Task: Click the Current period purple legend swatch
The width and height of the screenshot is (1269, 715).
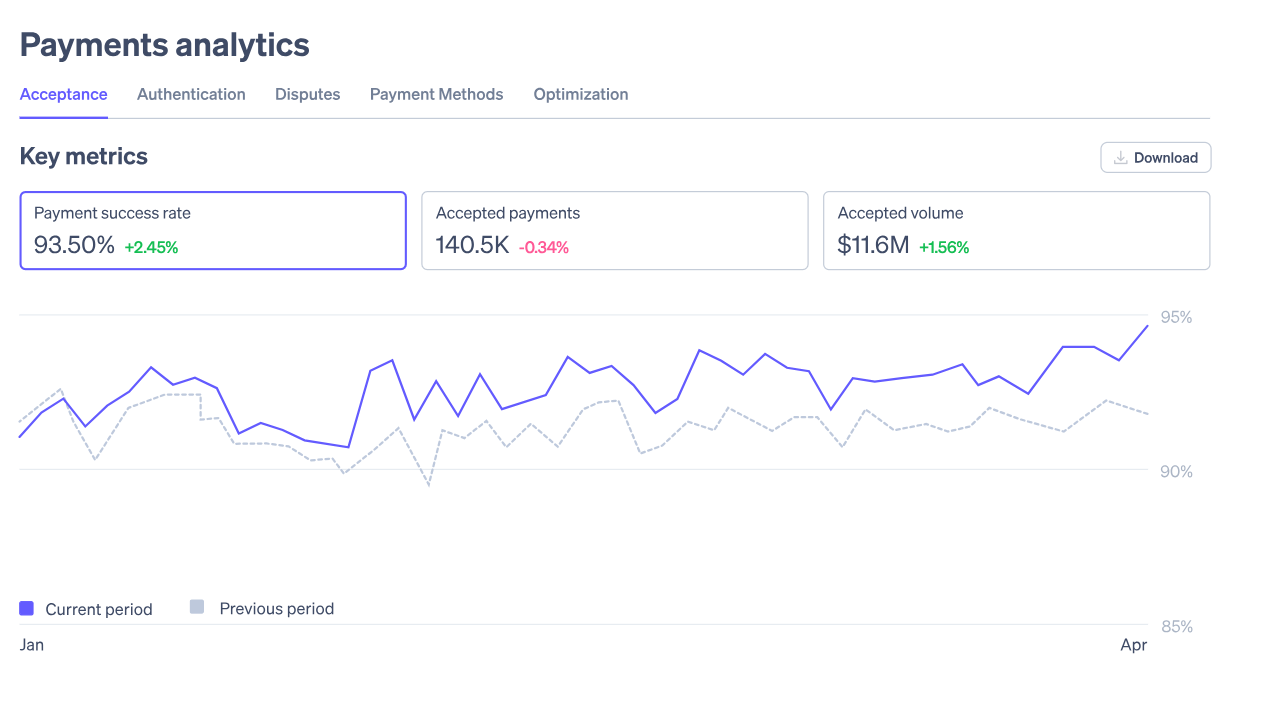Action: [x=27, y=608]
